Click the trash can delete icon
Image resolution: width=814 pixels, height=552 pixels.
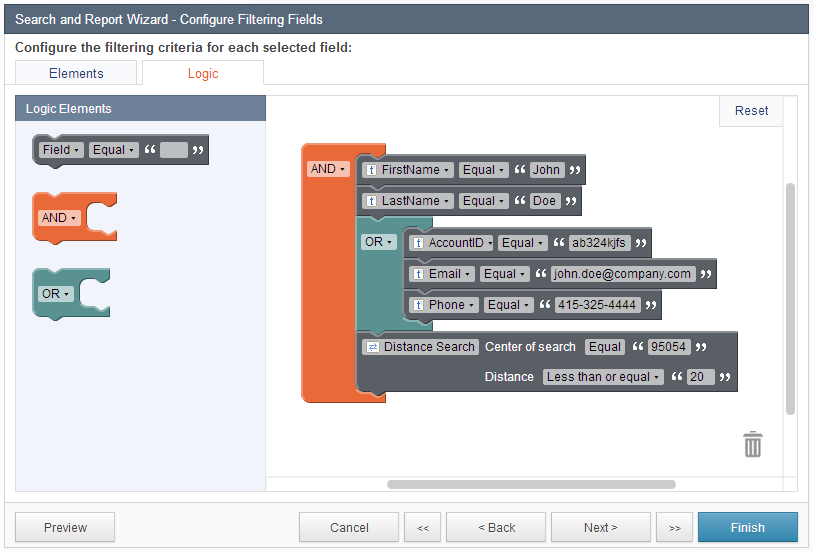[x=753, y=444]
